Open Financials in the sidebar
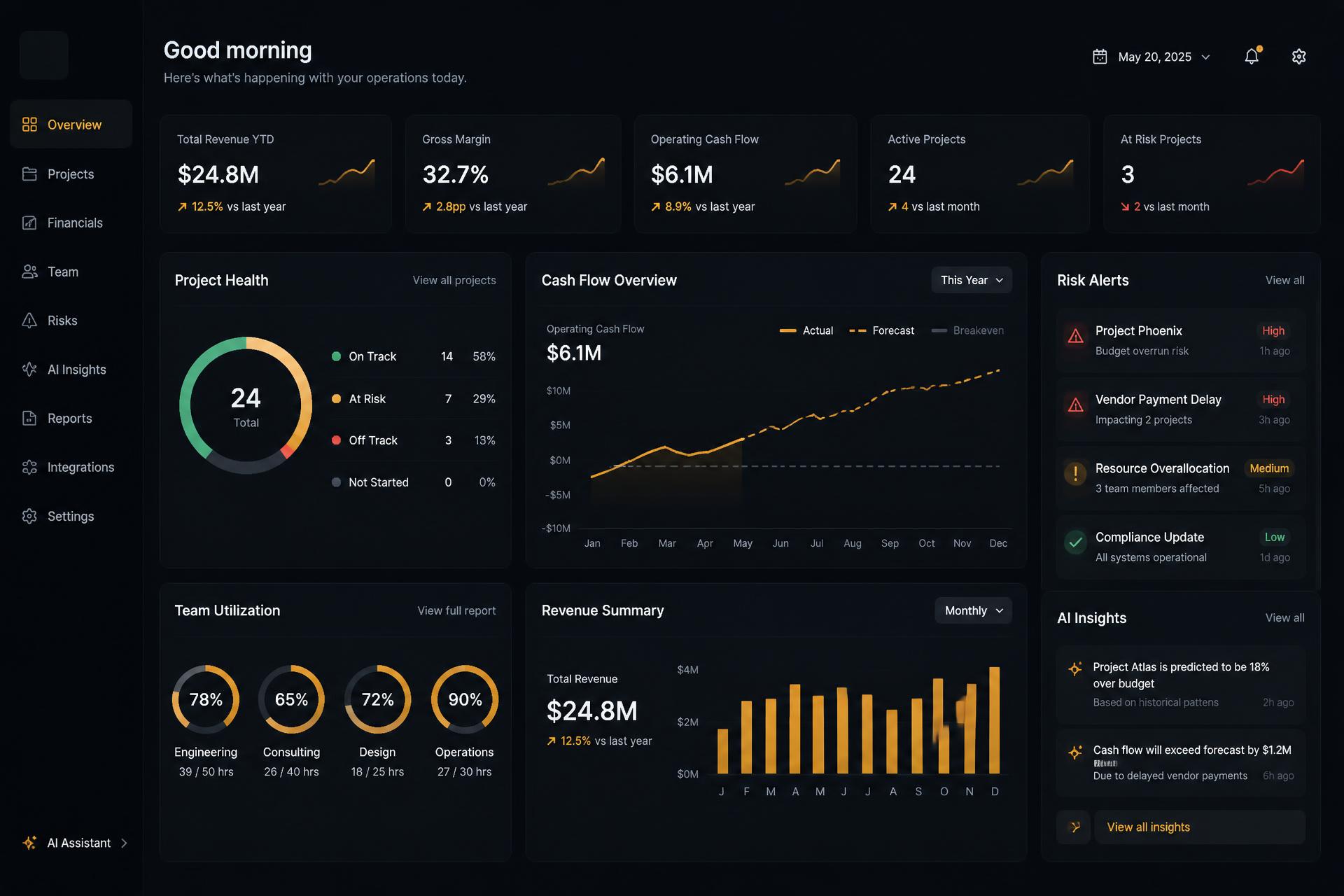 tap(71, 223)
